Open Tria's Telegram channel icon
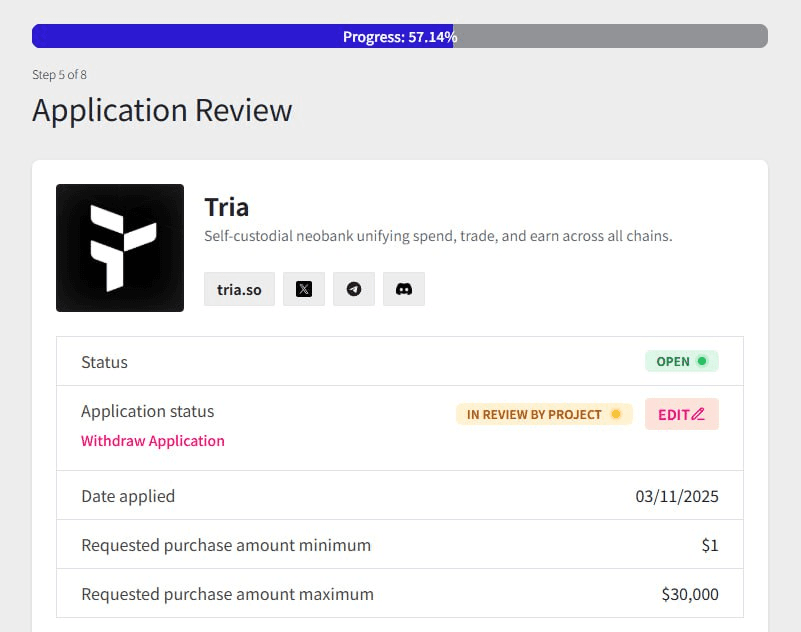The width and height of the screenshot is (801, 632). pyautogui.click(x=354, y=289)
